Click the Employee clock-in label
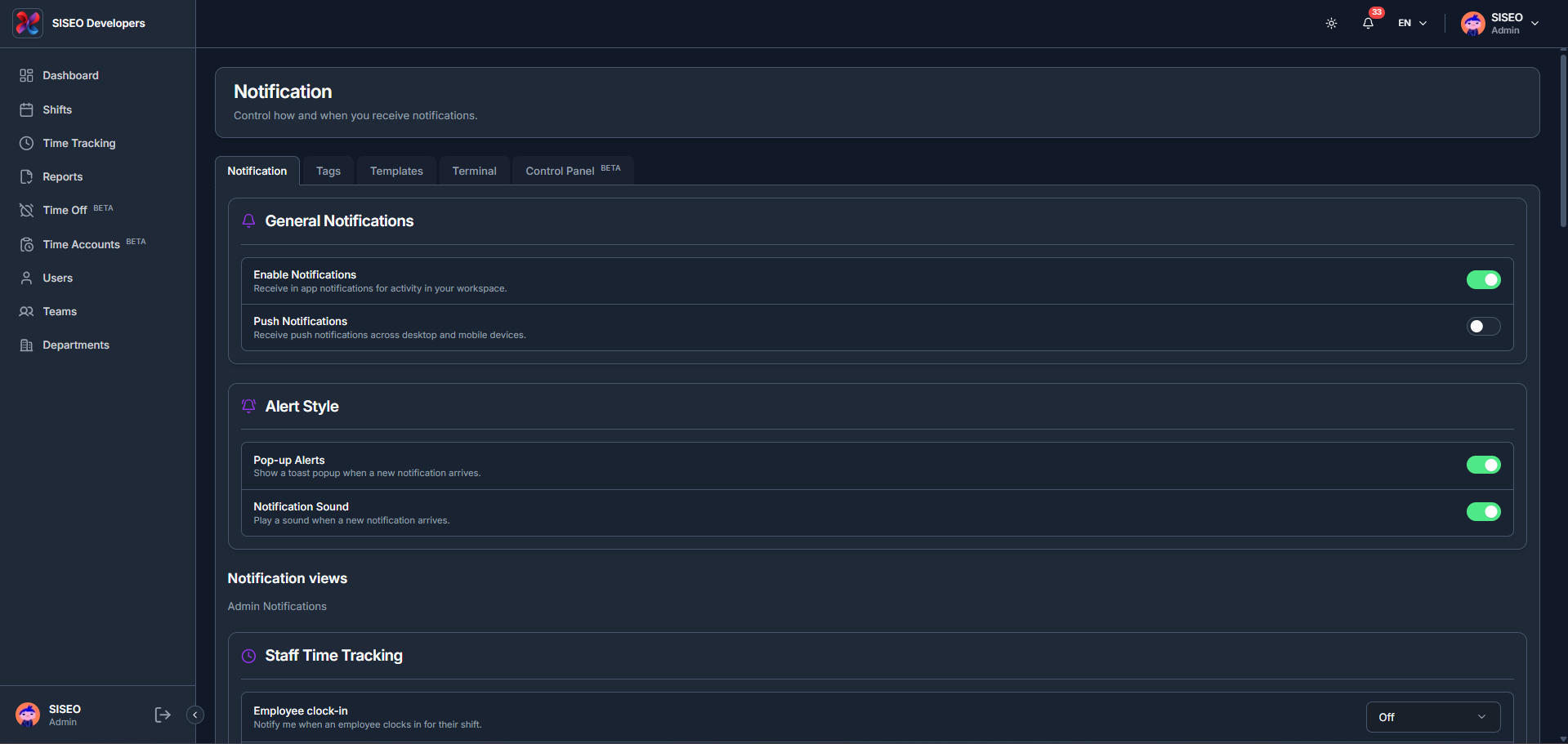 pos(301,711)
